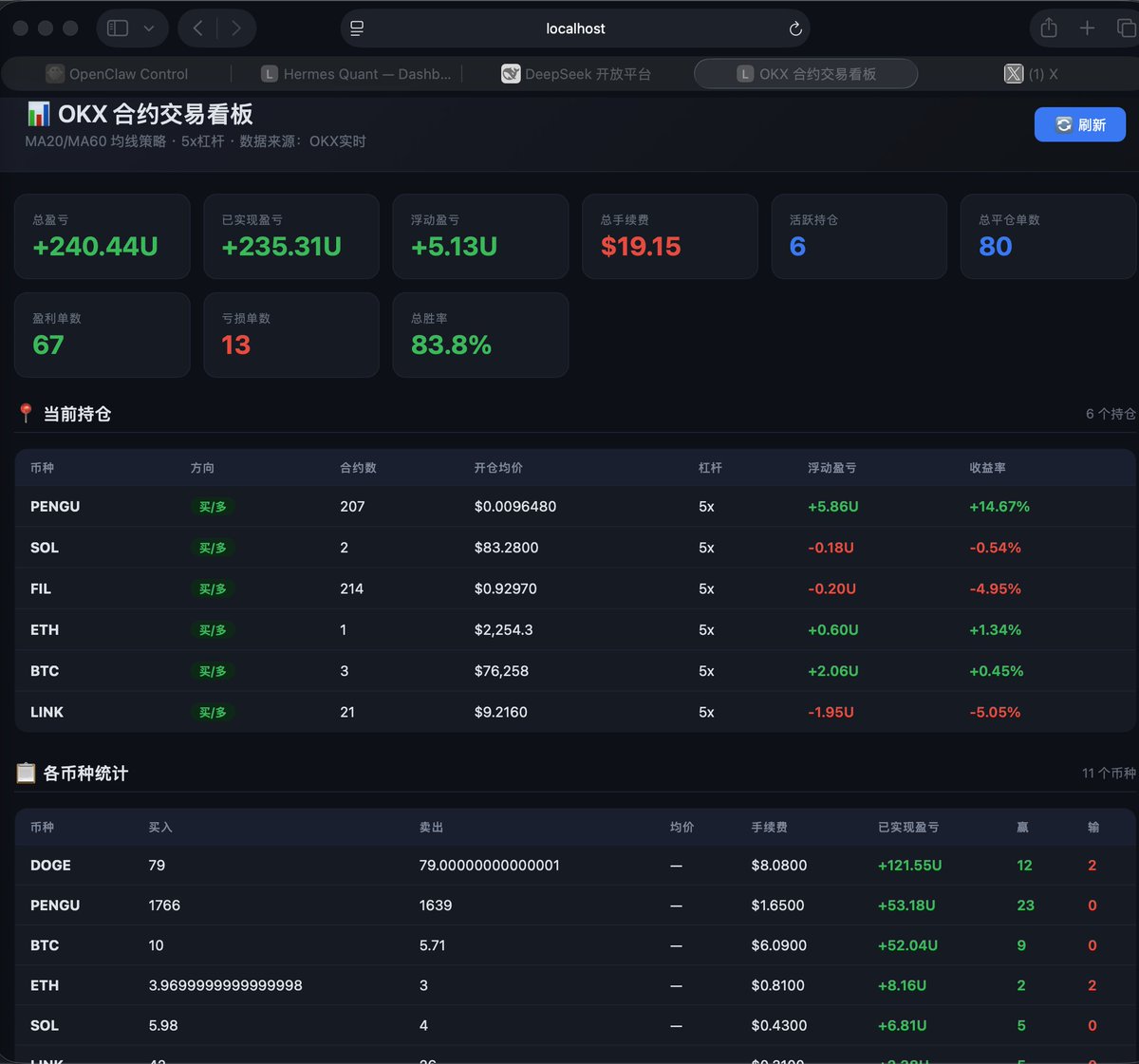The image size is (1139, 1064).
Task: Switch to the (1) X tab
Action: click(1031, 74)
